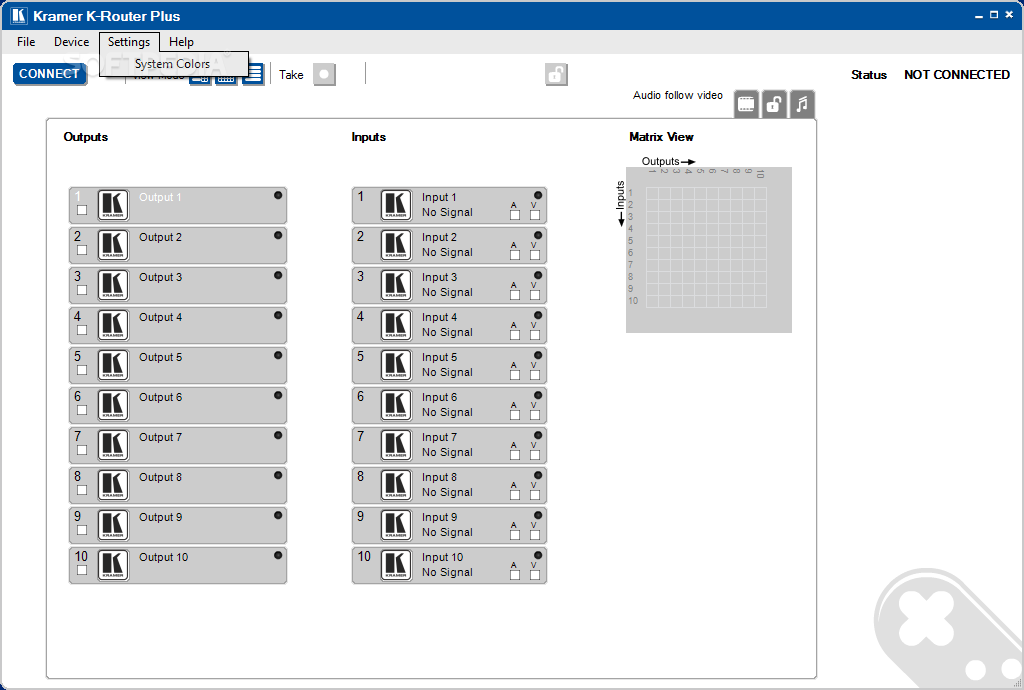Screen dimensions: 1024x690
Task: Click the status LED on Output 8
Action: tap(278, 475)
